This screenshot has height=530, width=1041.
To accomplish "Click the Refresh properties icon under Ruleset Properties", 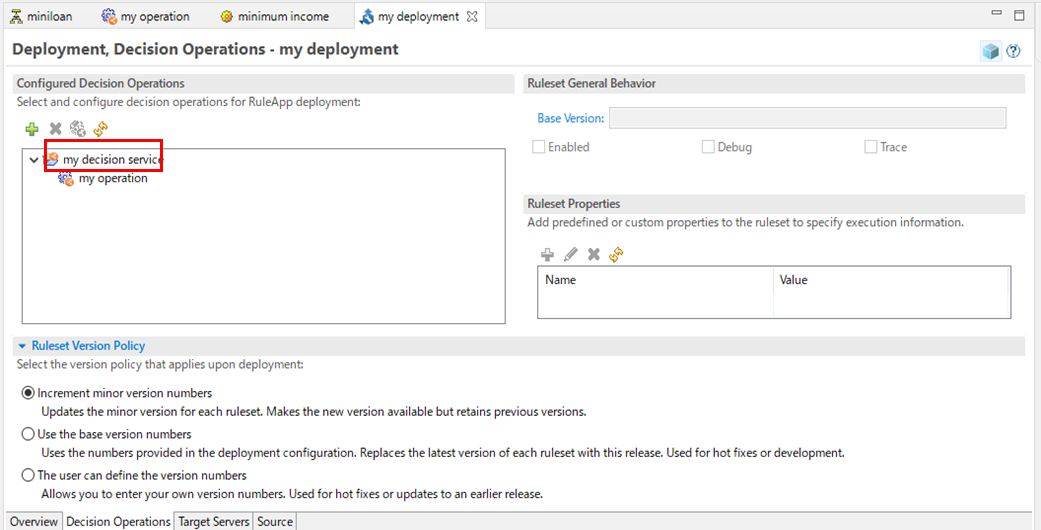I will click(617, 254).
